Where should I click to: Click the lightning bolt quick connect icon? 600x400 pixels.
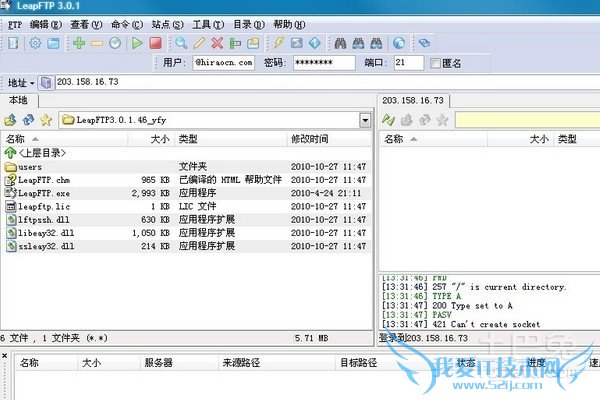[x=279, y=43]
